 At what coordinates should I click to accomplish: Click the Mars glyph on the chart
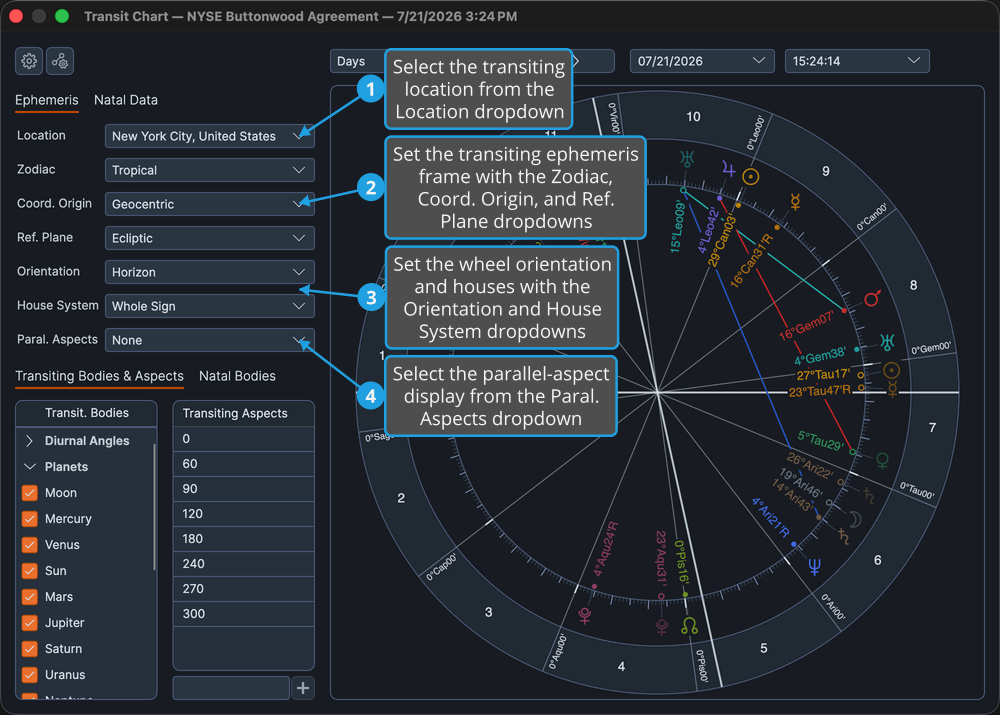(x=872, y=298)
